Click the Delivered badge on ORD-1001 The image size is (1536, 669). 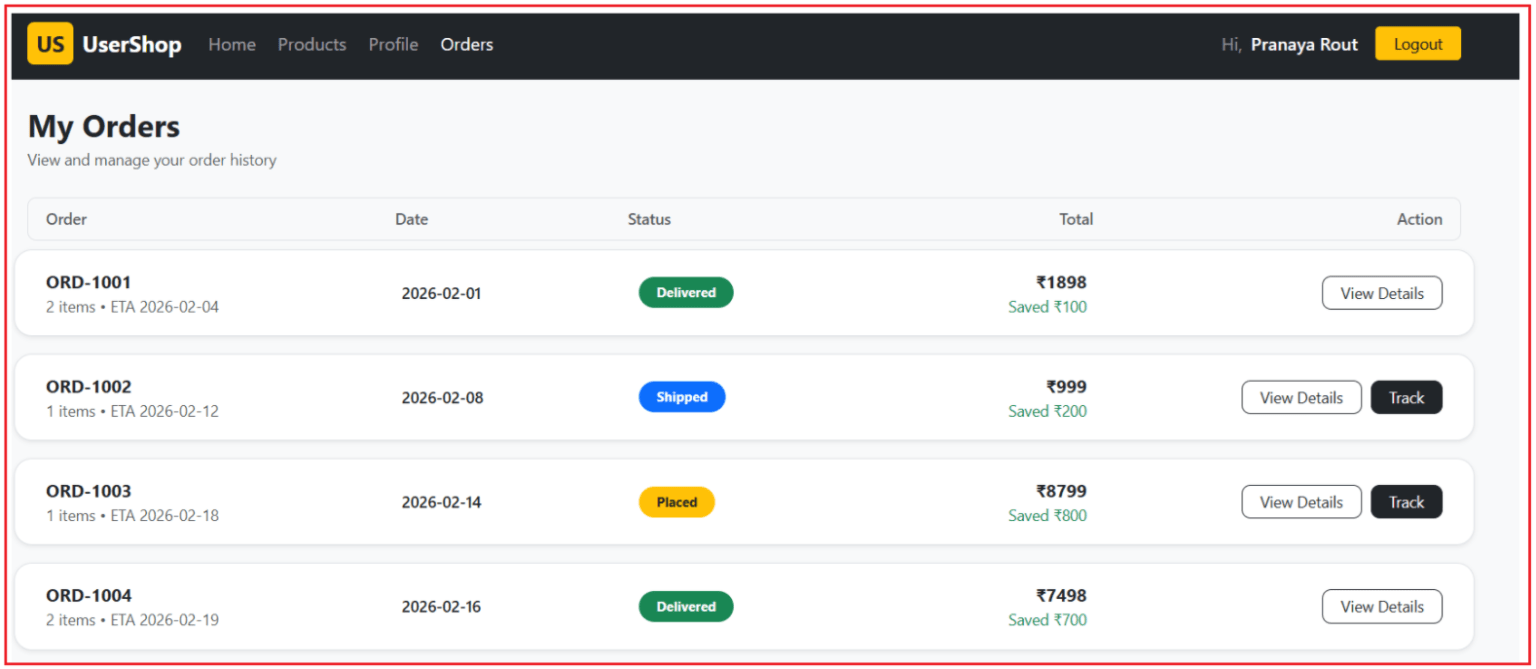[x=686, y=293]
